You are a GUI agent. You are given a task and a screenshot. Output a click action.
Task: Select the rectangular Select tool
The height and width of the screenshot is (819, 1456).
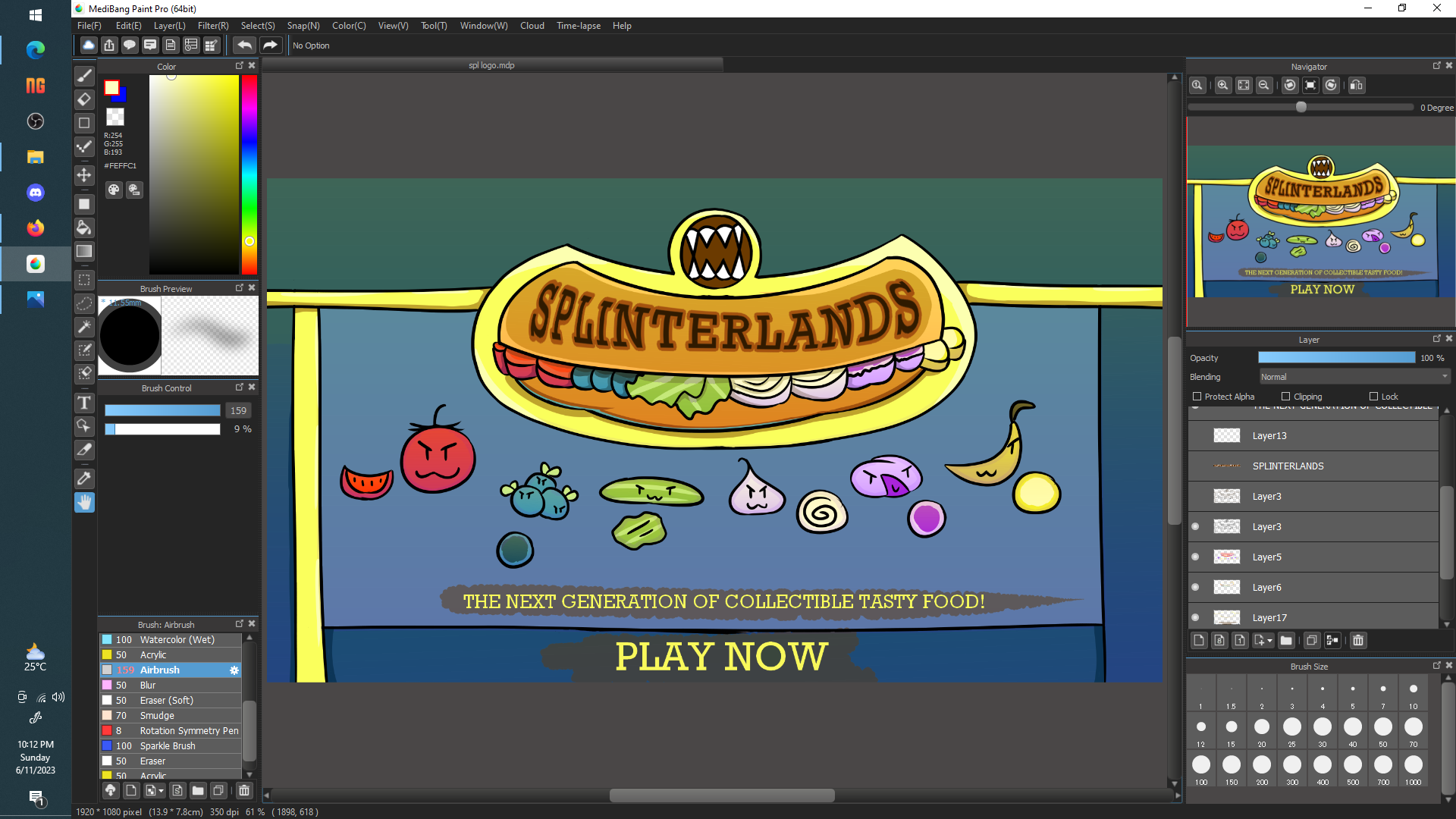pyautogui.click(x=84, y=280)
